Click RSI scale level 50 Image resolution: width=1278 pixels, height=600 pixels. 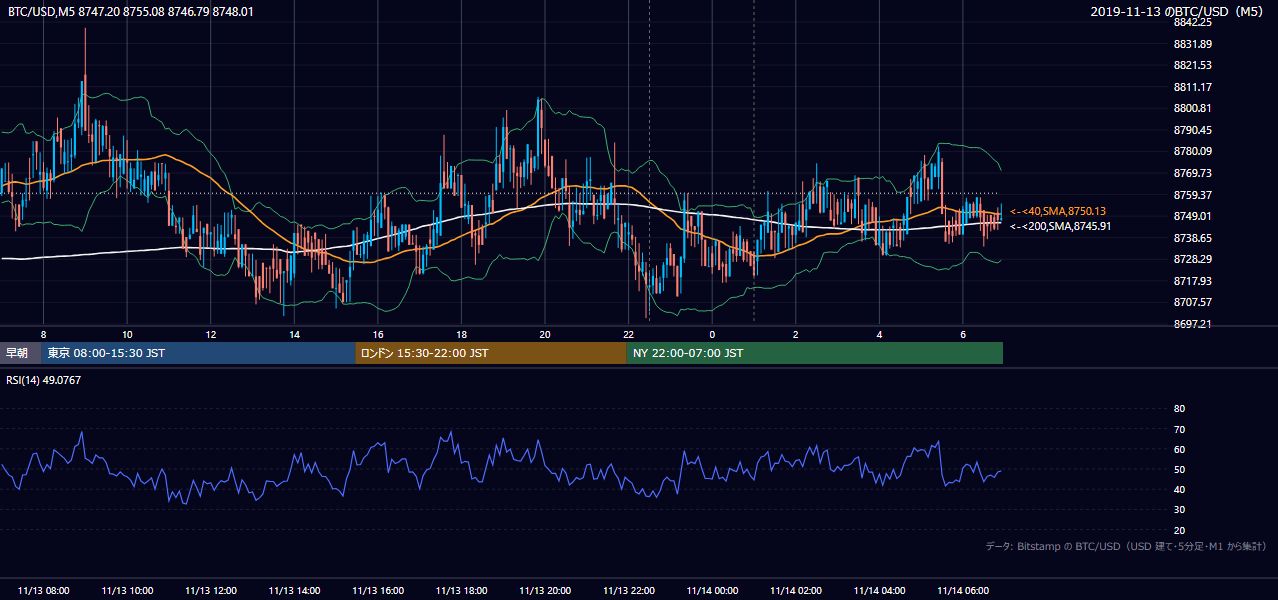point(1179,469)
